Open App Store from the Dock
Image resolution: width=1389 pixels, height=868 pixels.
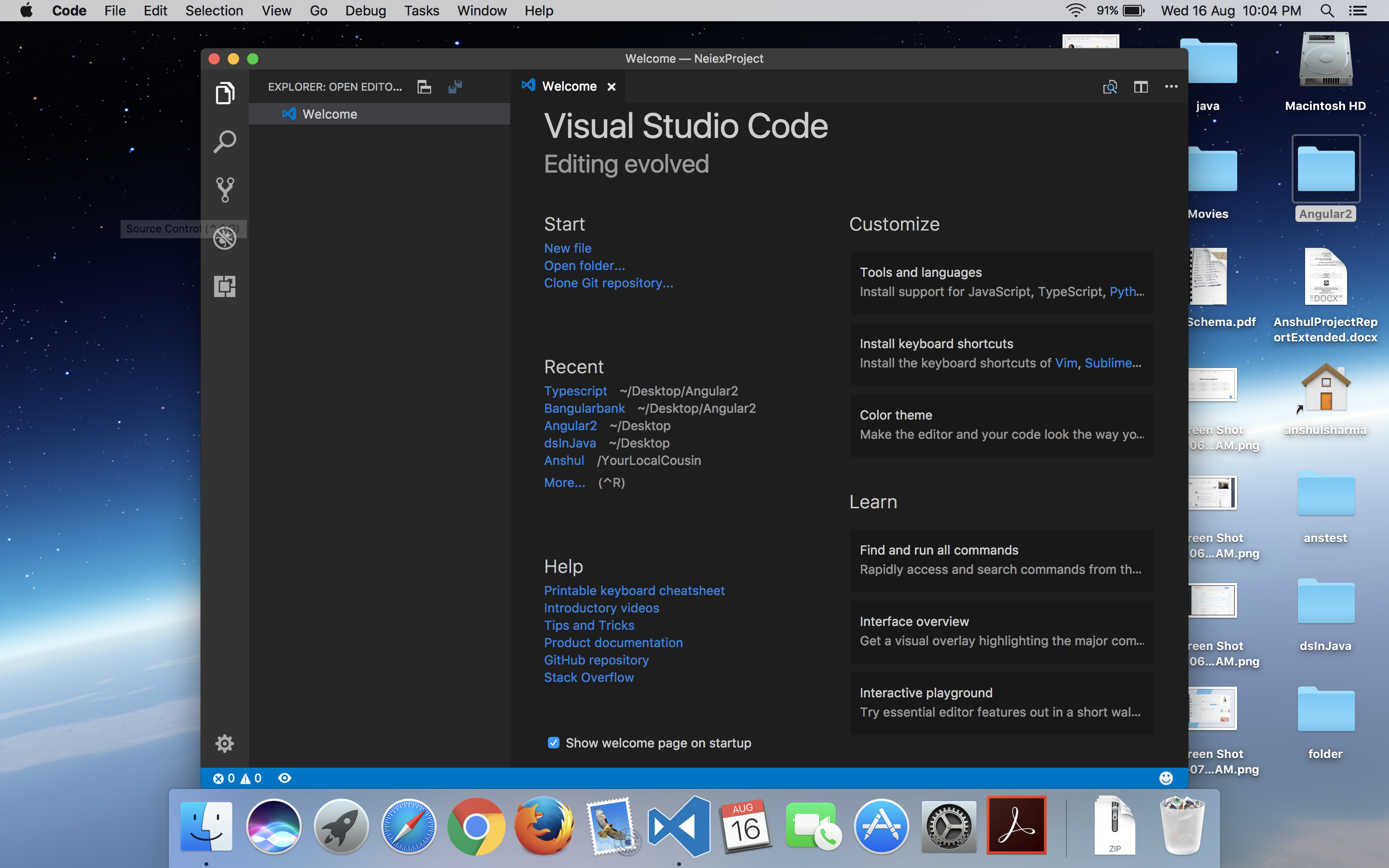click(x=882, y=827)
